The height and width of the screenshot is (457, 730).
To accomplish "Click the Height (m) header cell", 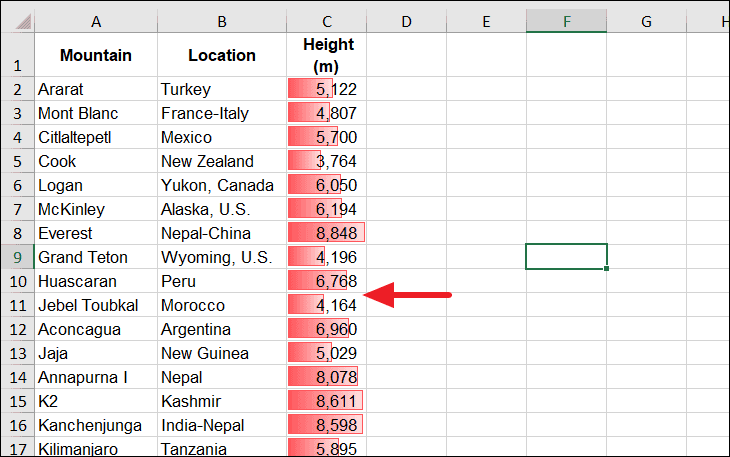I will (x=327, y=55).
